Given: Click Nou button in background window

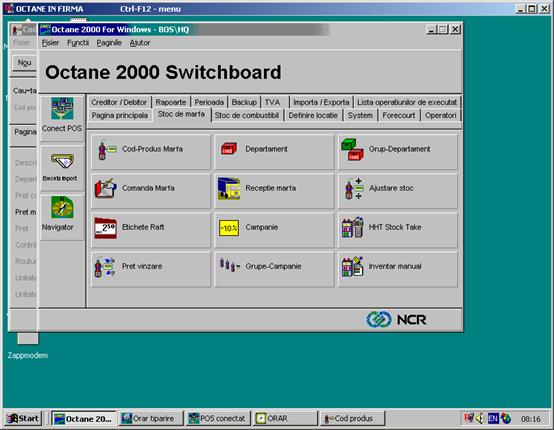Looking at the screenshot, I should coord(24,63).
